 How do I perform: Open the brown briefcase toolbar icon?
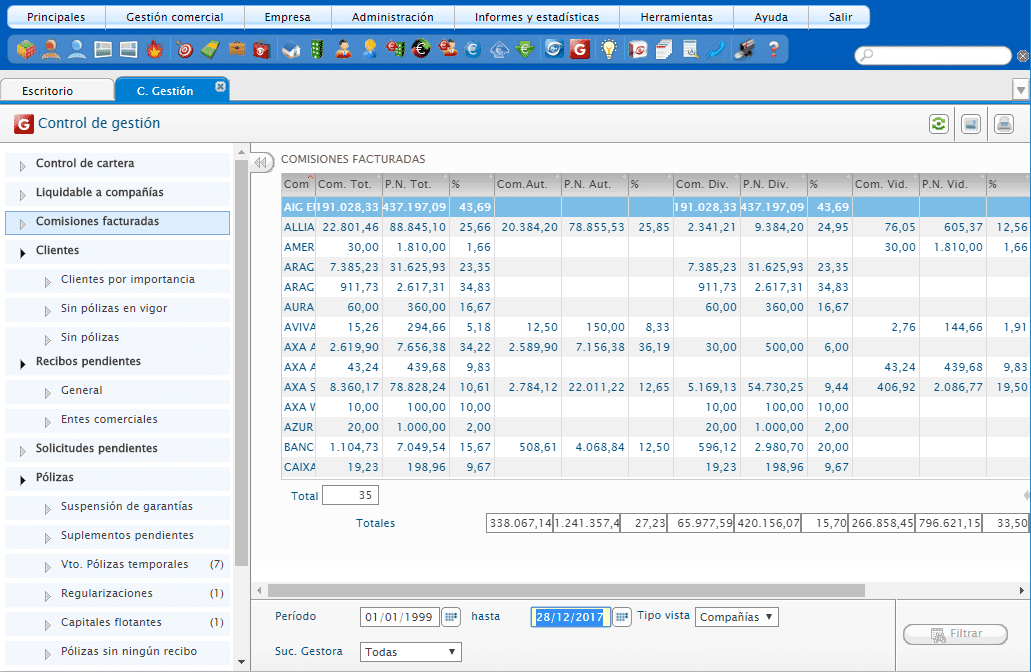[x=237, y=49]
